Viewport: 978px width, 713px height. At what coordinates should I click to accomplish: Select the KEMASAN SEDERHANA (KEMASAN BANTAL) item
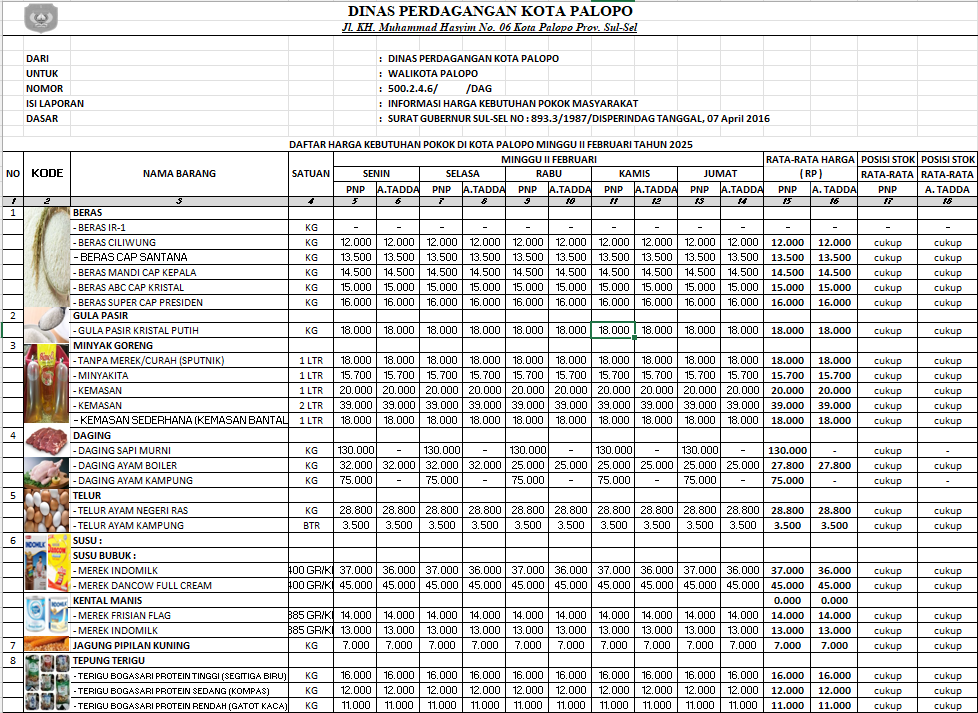point(180,420)
